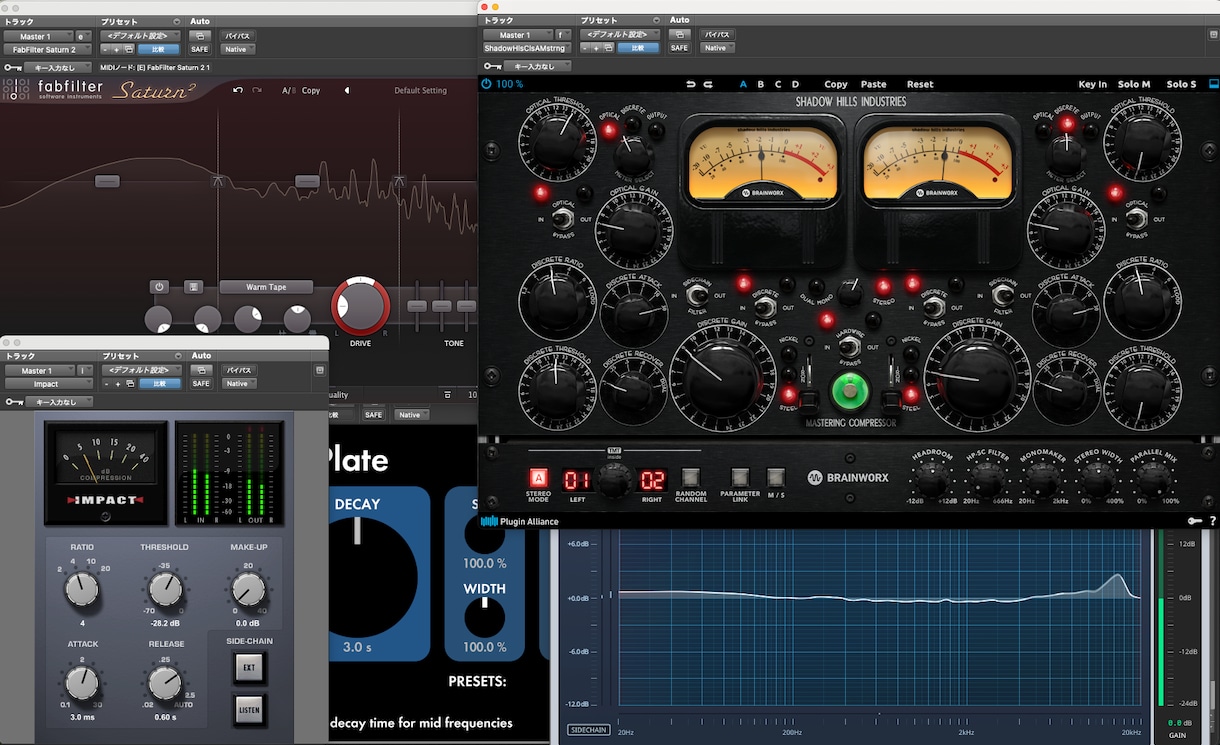Viewport: 1220px width, 745px height.
Task: Click the minus preset icon in Saturn 2 window
Action: point(106,48)
